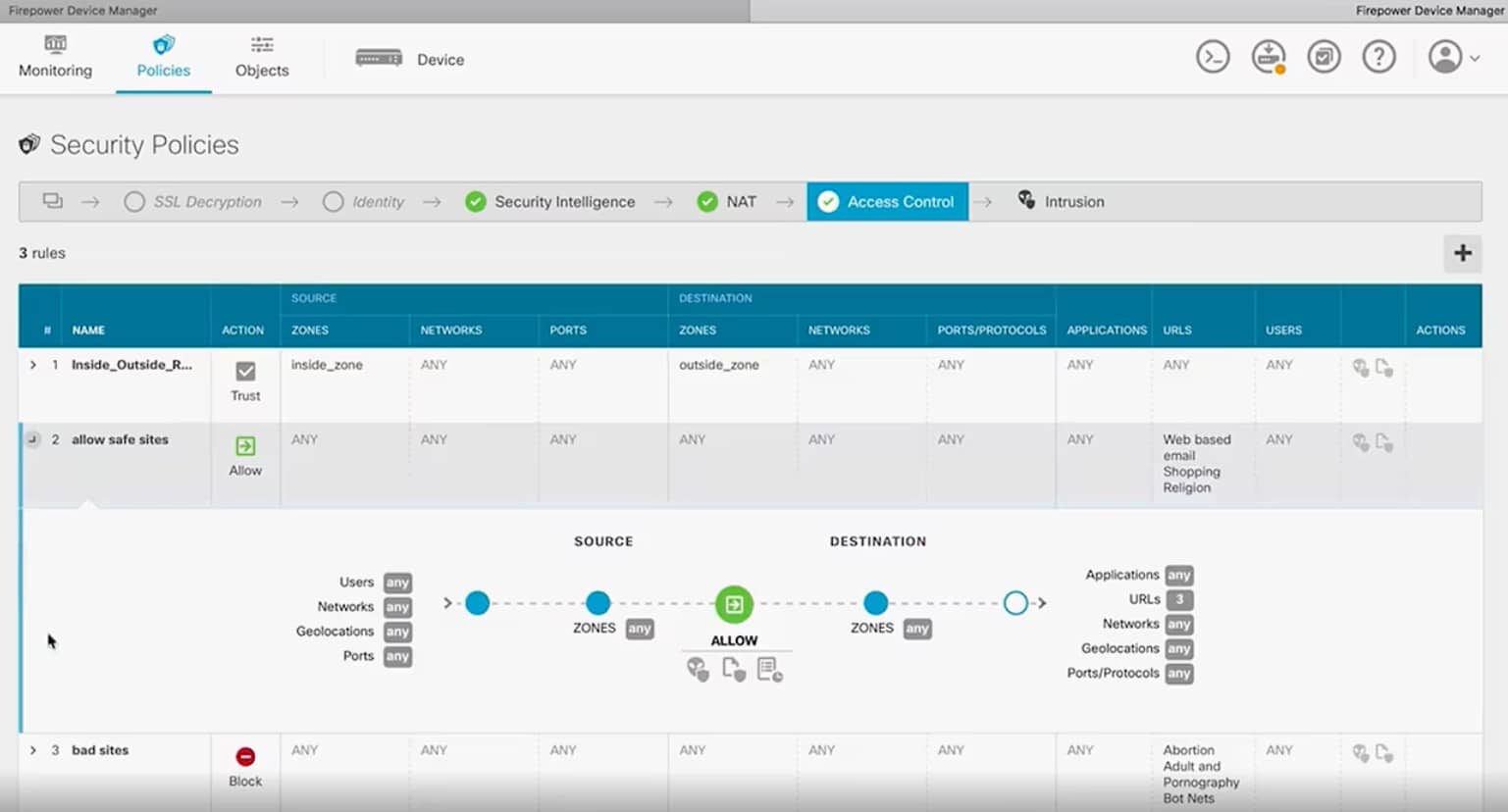Click file policy icon in bad sites row
The width and height of the screenshot is (1508, 812).
click(1384, 753)
